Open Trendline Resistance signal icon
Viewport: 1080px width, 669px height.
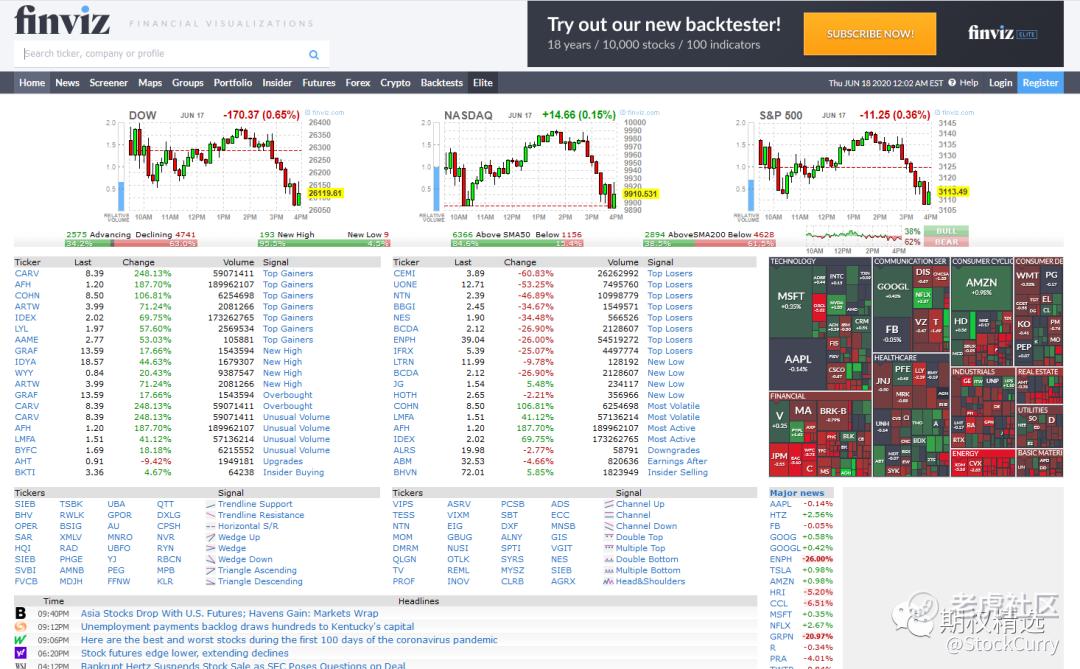[211, 515]
